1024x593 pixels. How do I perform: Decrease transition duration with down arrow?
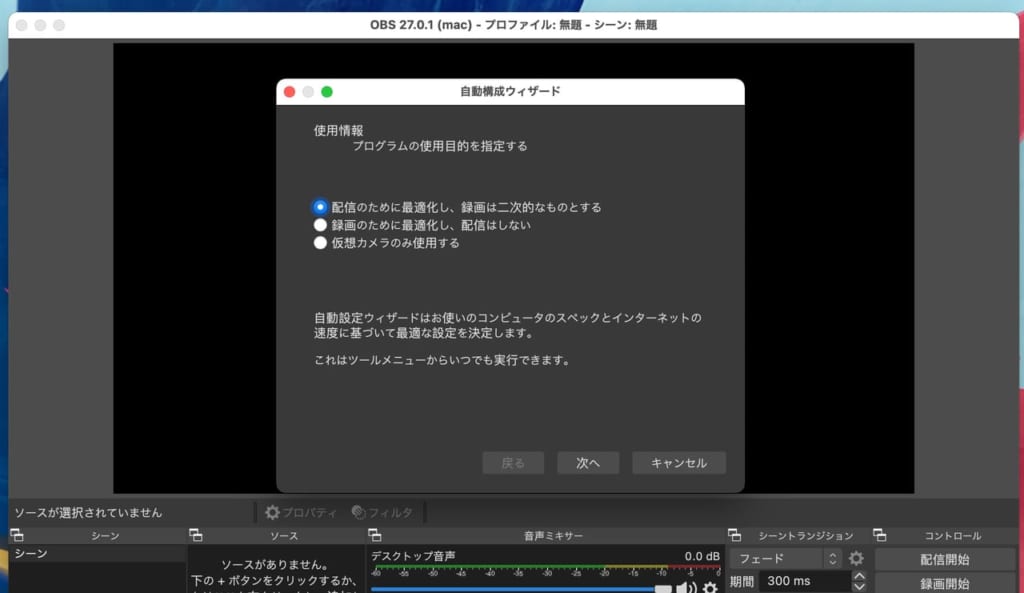859,586
